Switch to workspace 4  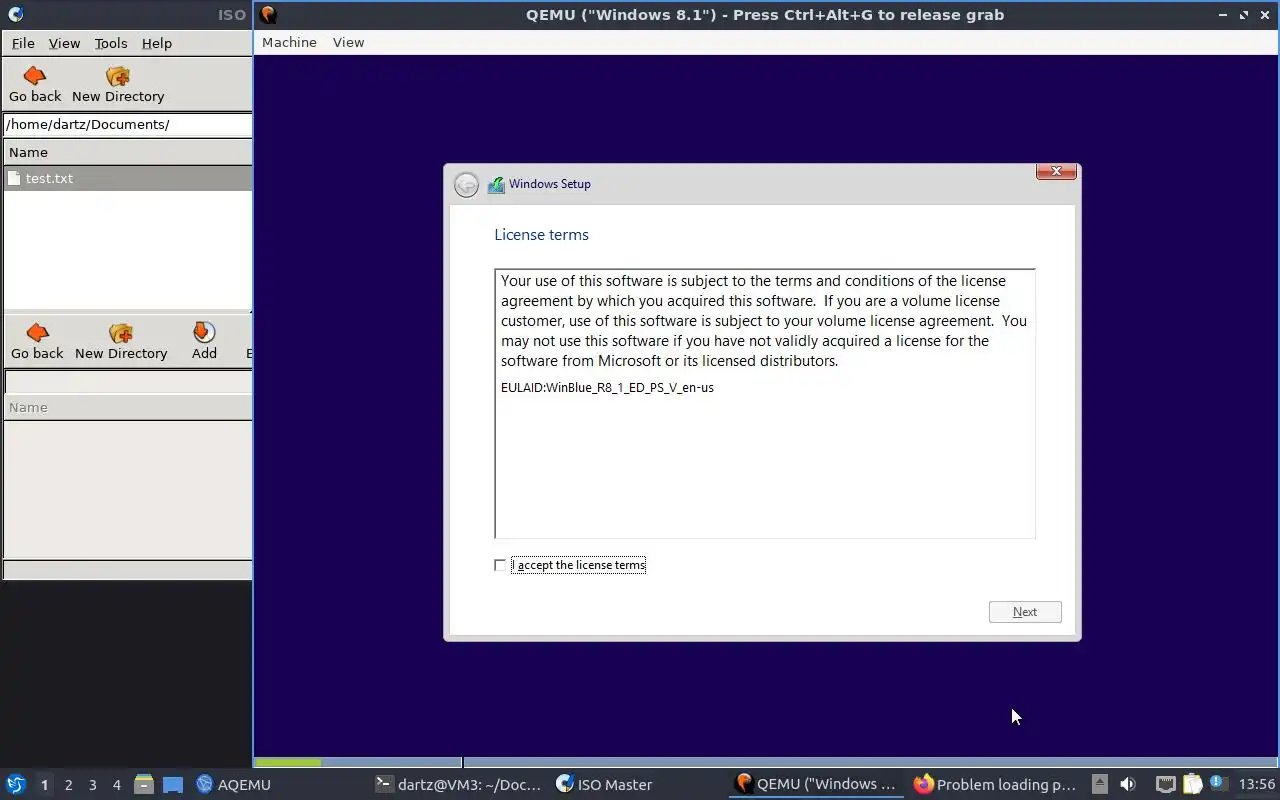click(x=116, y=785)
